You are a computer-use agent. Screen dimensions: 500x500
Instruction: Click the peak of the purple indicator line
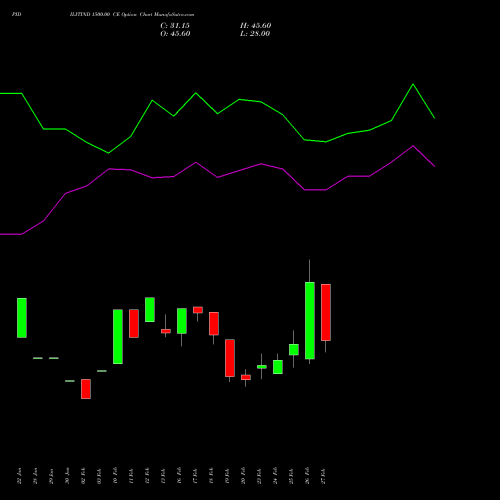[413, 146]
